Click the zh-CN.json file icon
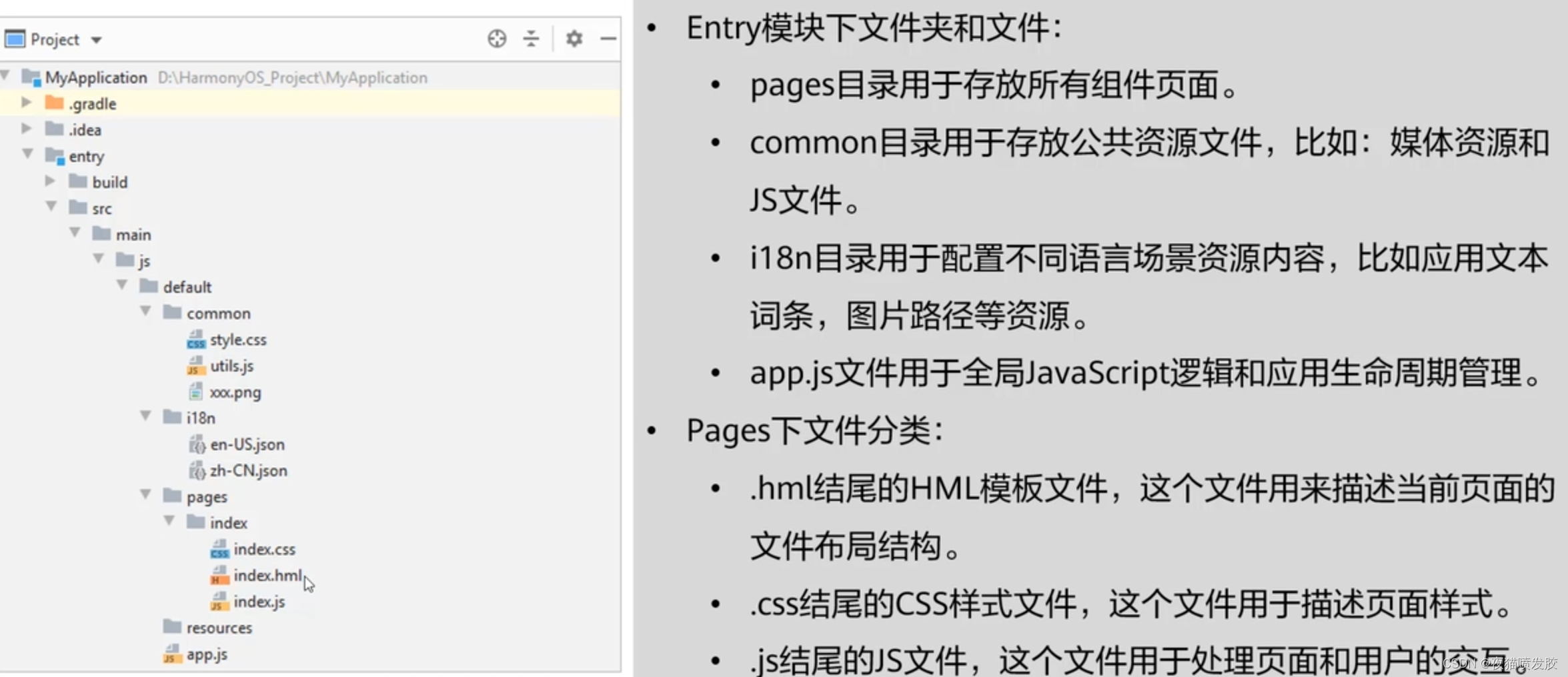Image resolution: width=1568 pixels, height=677 pixels. (x=196, y=470)
